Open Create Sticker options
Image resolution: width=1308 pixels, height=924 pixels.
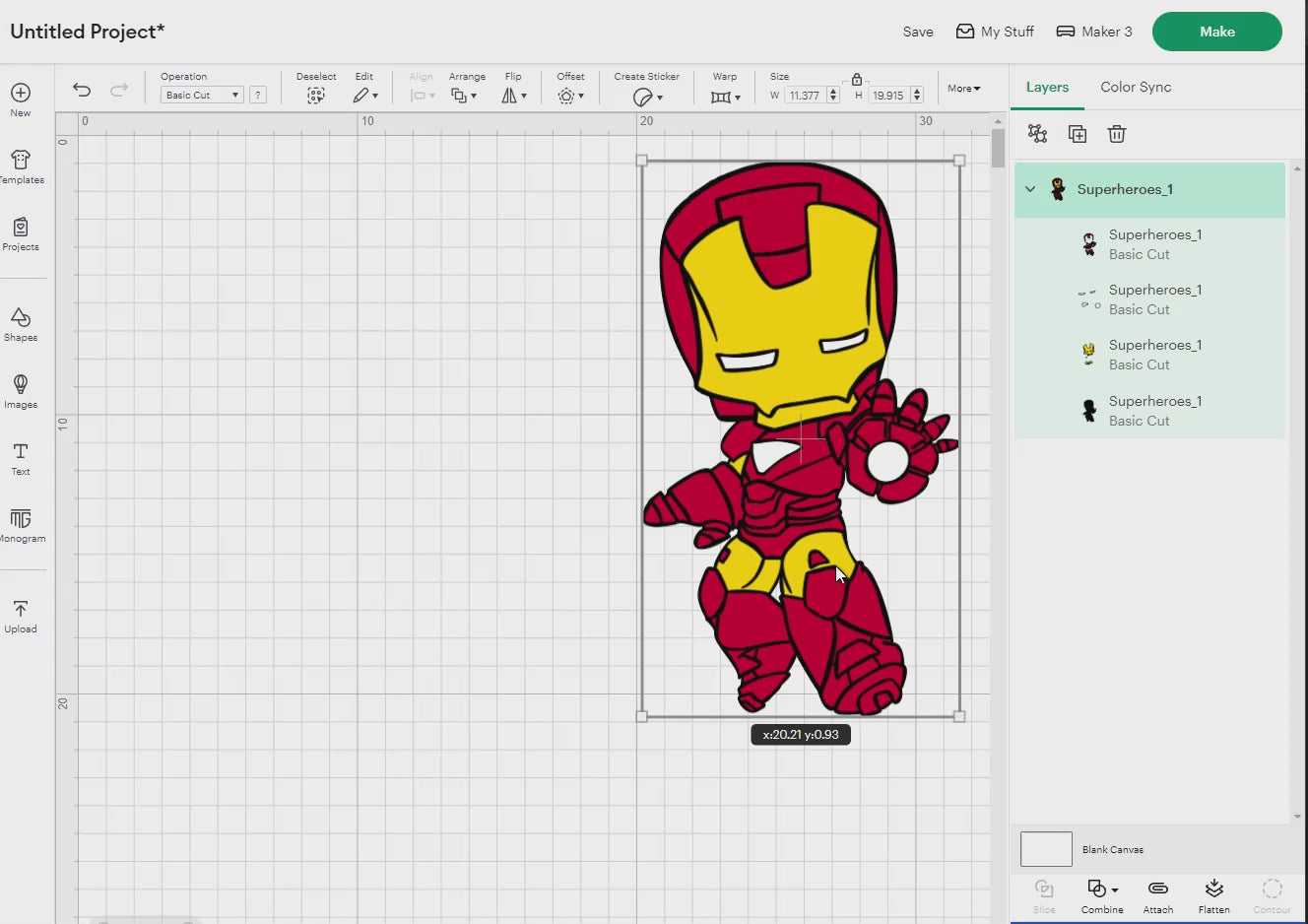click(647, 97)
